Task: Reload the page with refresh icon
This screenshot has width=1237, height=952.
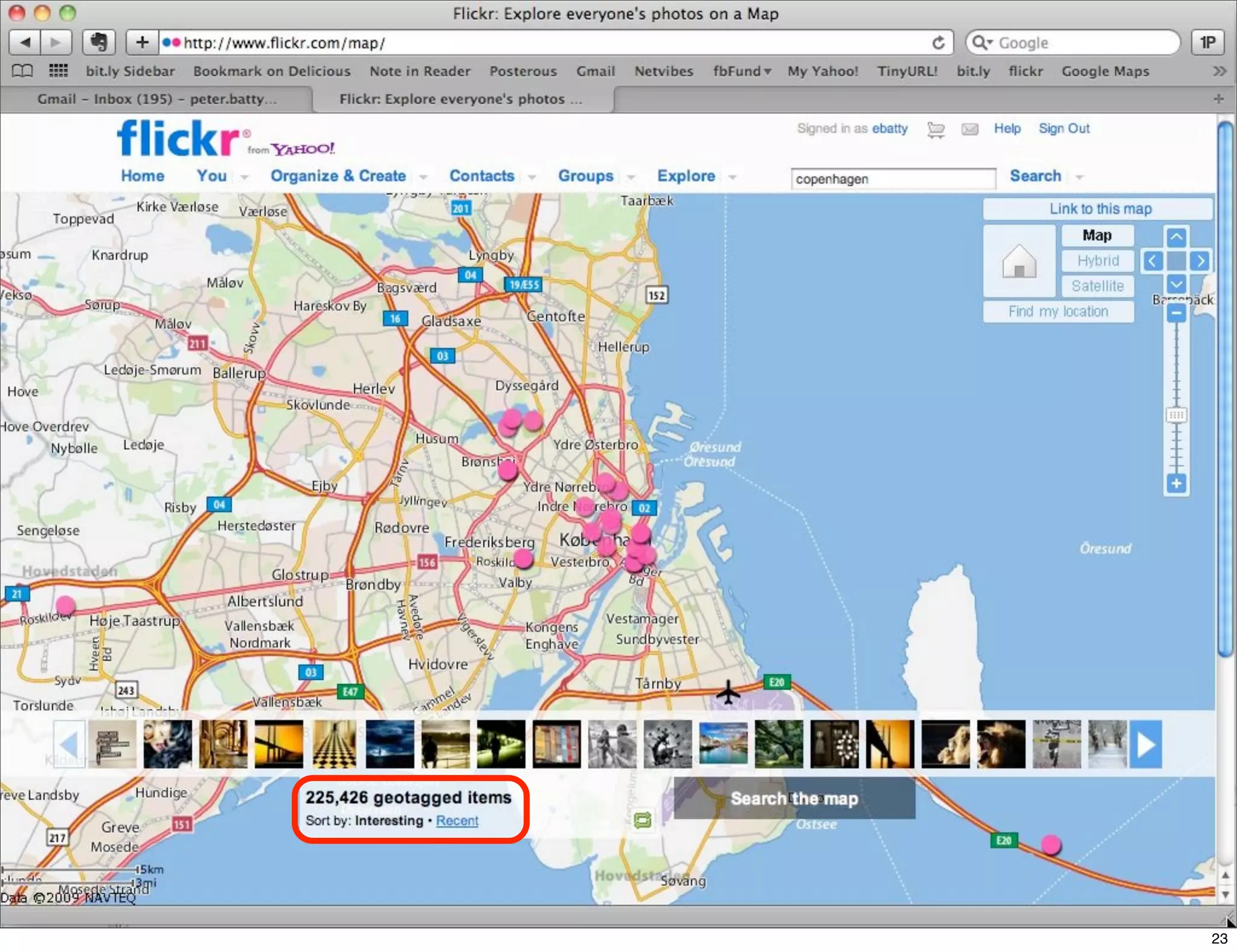Action: [938, 43]
